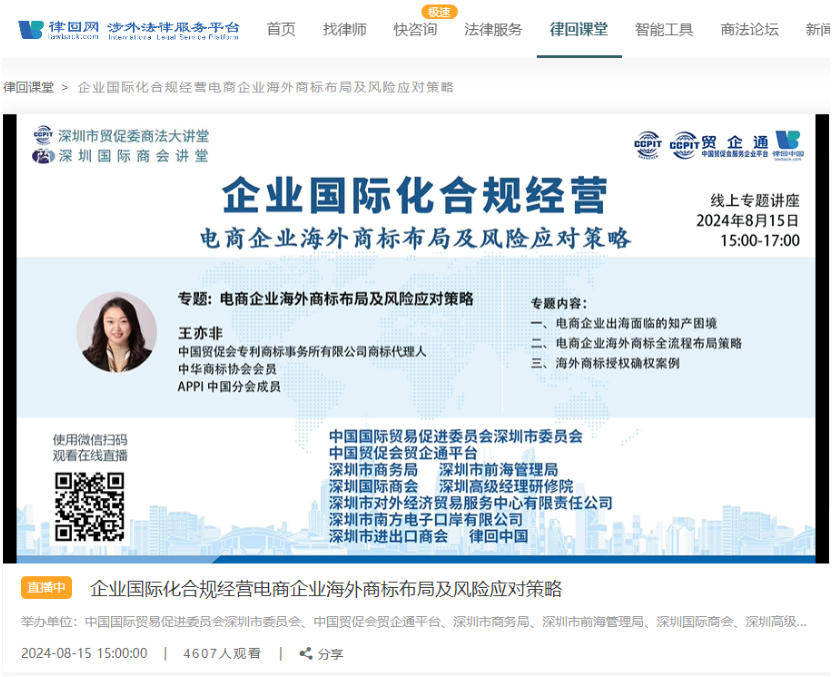Click the WeChat QR code on poster
This screenshot has width=840, height=677.
tap(89, 506)
